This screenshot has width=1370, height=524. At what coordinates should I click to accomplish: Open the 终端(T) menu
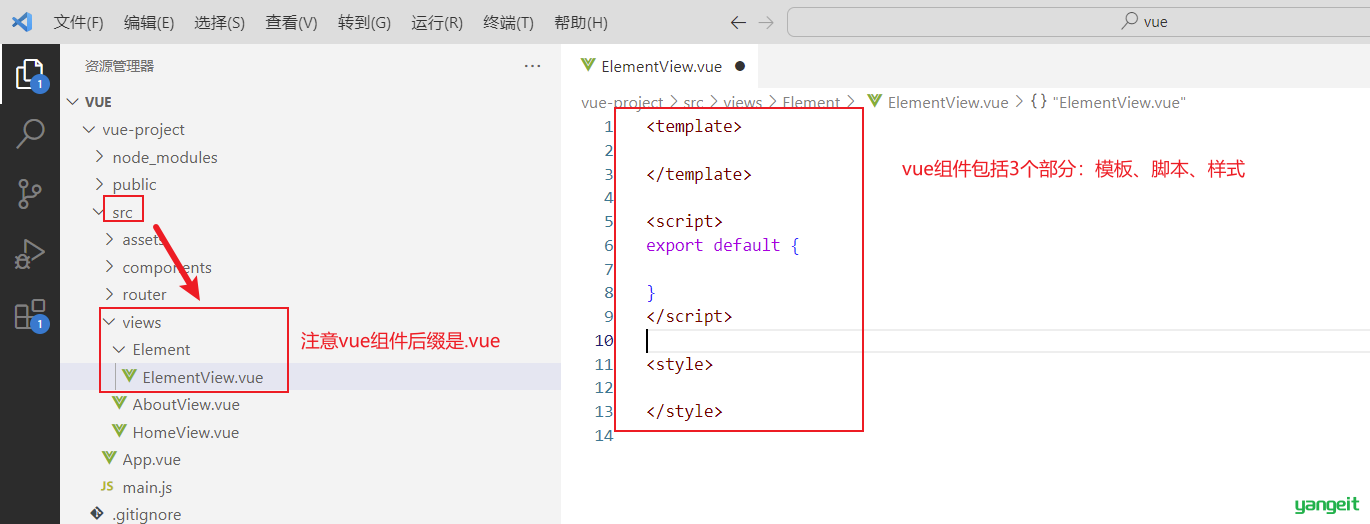tap(508, 22)
